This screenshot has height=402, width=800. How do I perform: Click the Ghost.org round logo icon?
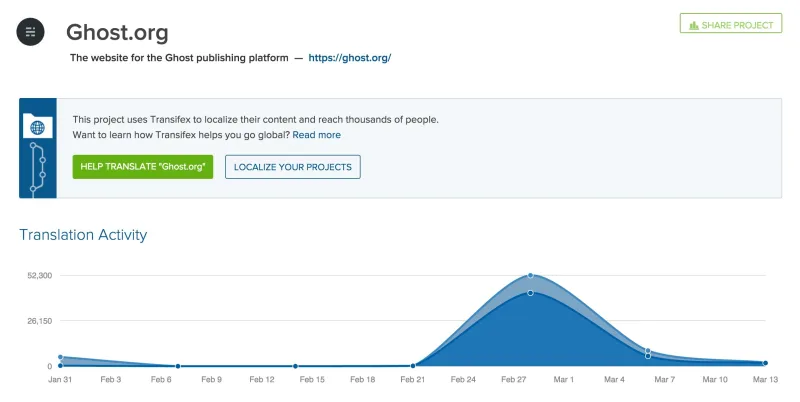31,32
